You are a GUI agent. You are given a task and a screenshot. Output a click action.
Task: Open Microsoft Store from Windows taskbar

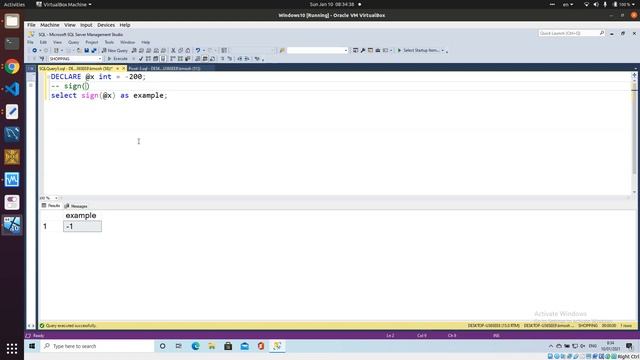pyautogui.click(x=228, y=346)
